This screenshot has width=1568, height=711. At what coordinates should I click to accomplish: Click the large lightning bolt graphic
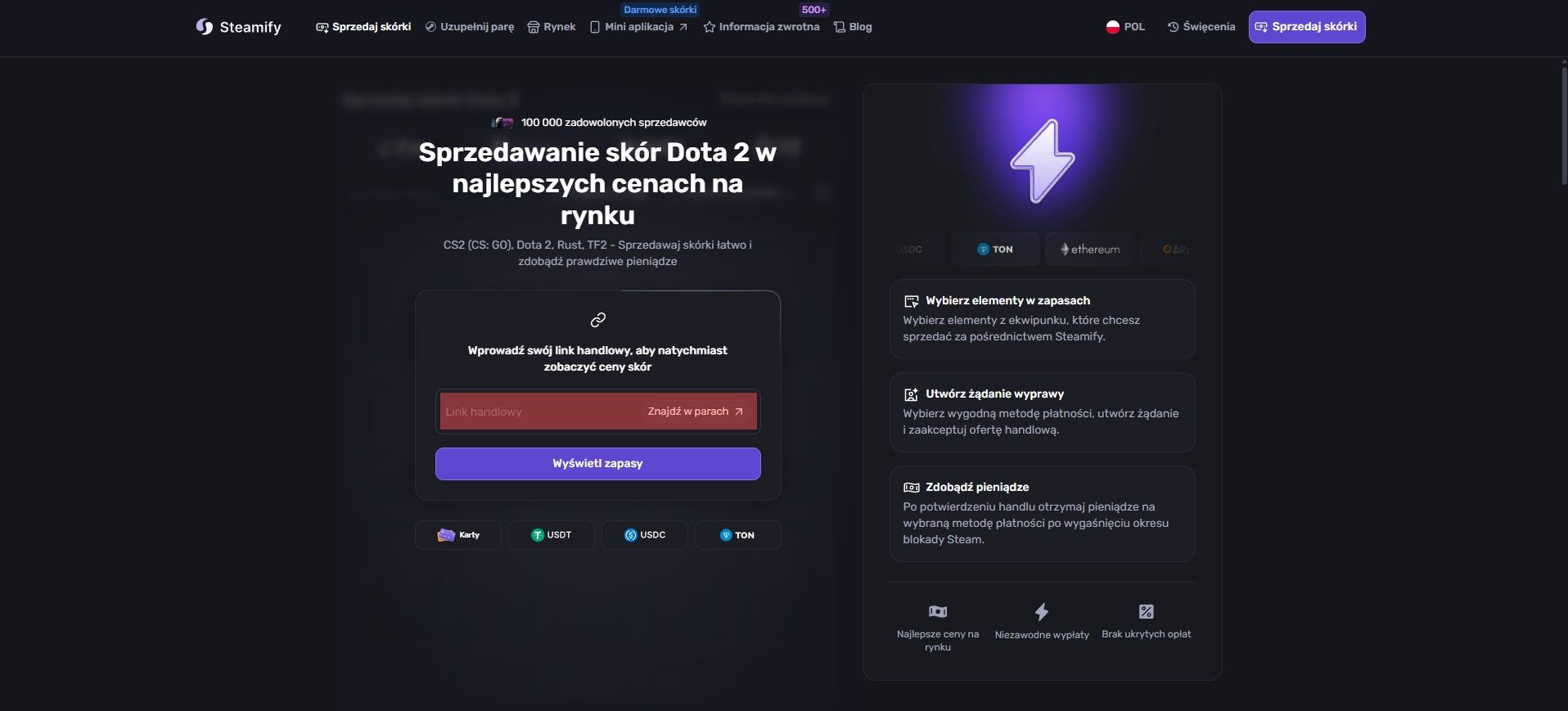coord(1042,161)
